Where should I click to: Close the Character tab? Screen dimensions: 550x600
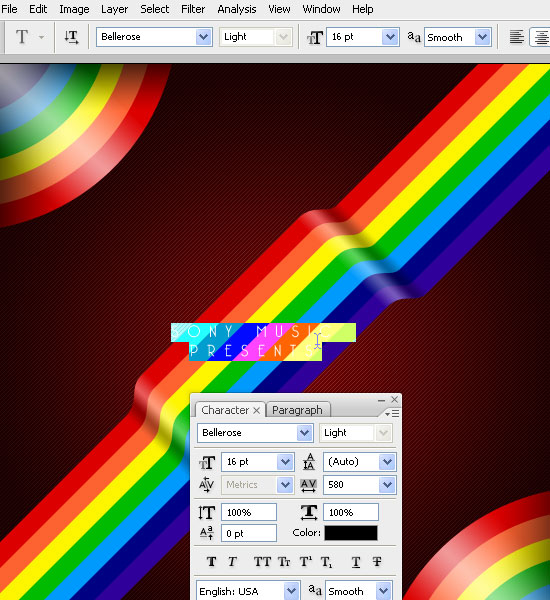(x=256, y=411)
